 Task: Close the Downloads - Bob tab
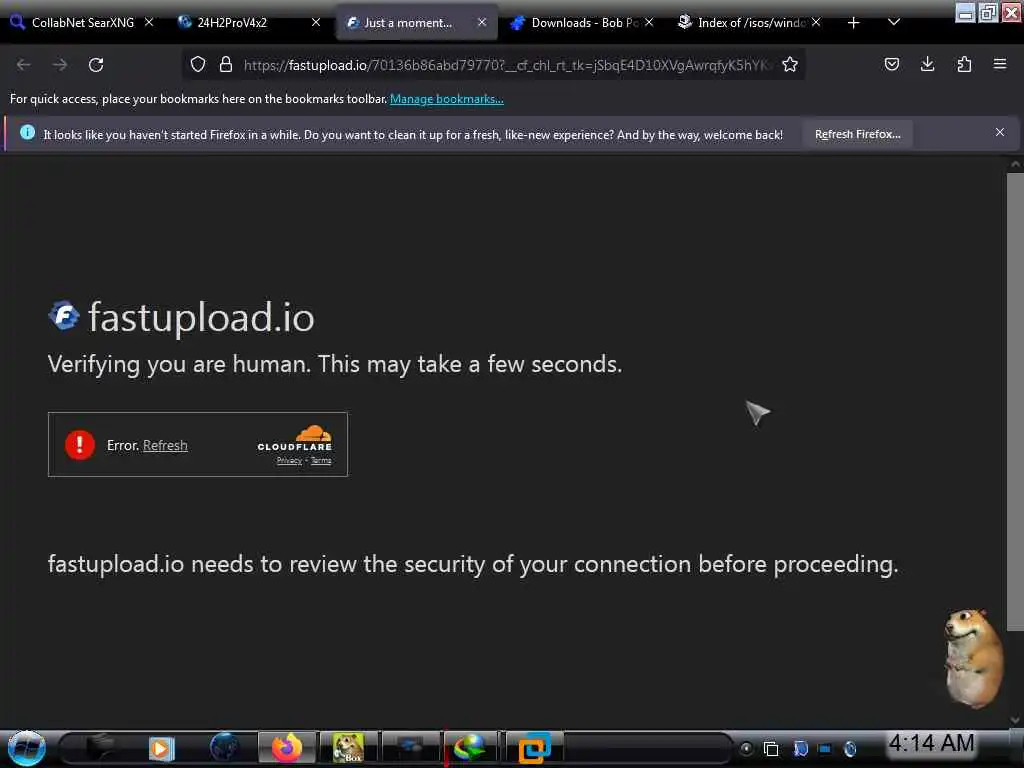coord(649,22)
